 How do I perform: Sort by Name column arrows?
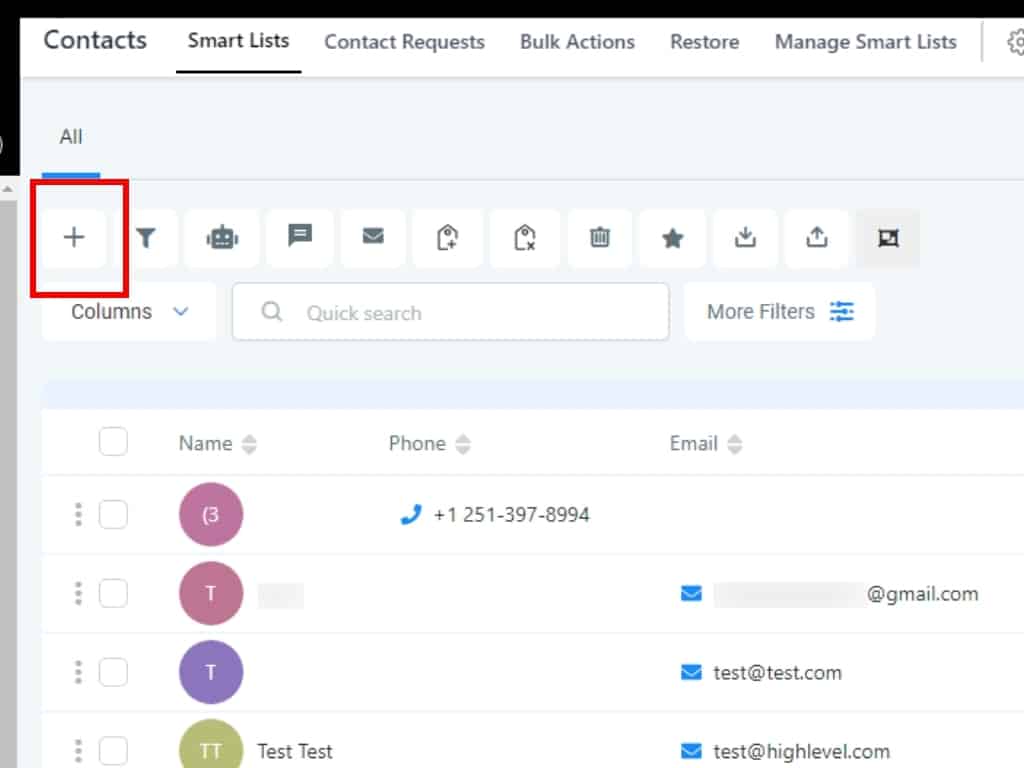click(249, 444)
